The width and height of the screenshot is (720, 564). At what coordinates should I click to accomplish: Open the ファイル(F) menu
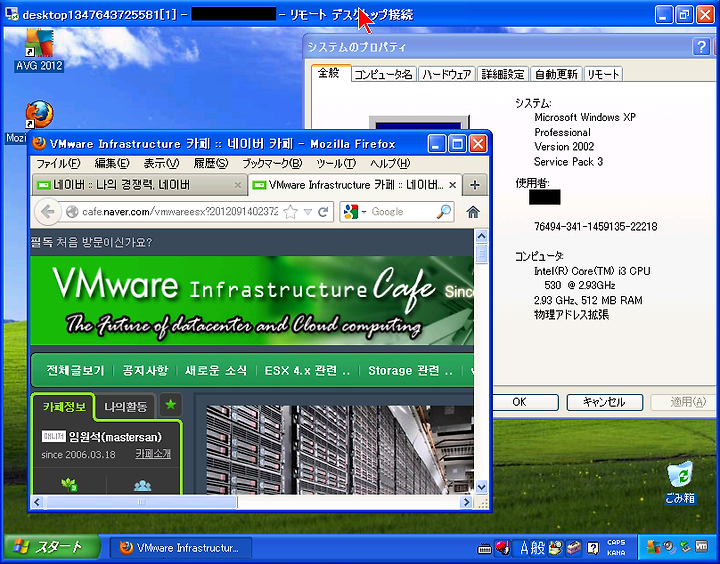point(58,164)
